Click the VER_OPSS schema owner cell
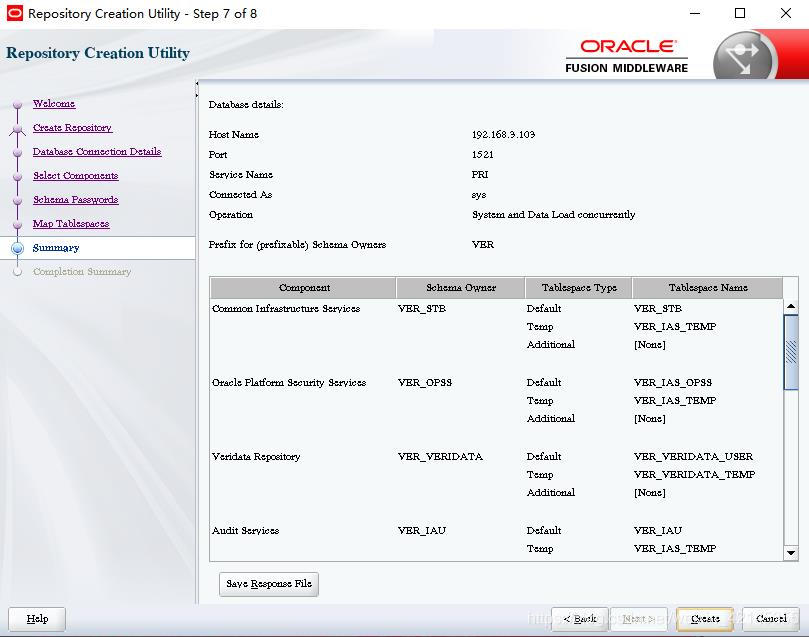Viewport: 809px width, 637px height. point(425,383)
